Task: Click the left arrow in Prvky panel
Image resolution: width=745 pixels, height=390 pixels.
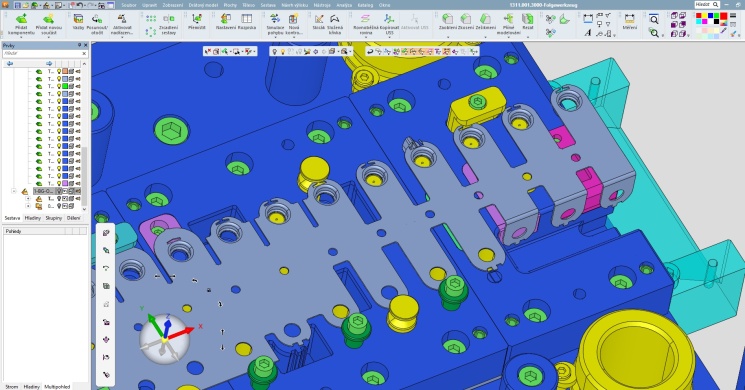Action: point(10,63)
